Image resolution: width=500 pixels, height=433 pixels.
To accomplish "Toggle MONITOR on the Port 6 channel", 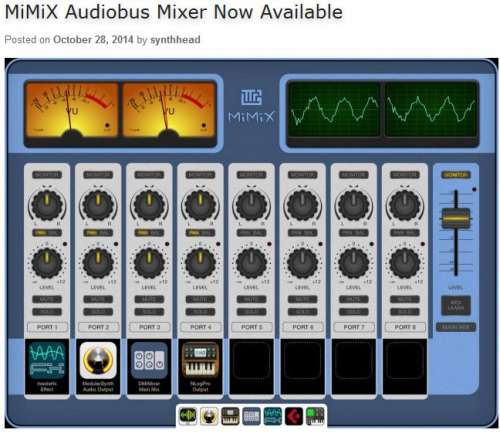I will pos(303,175).
